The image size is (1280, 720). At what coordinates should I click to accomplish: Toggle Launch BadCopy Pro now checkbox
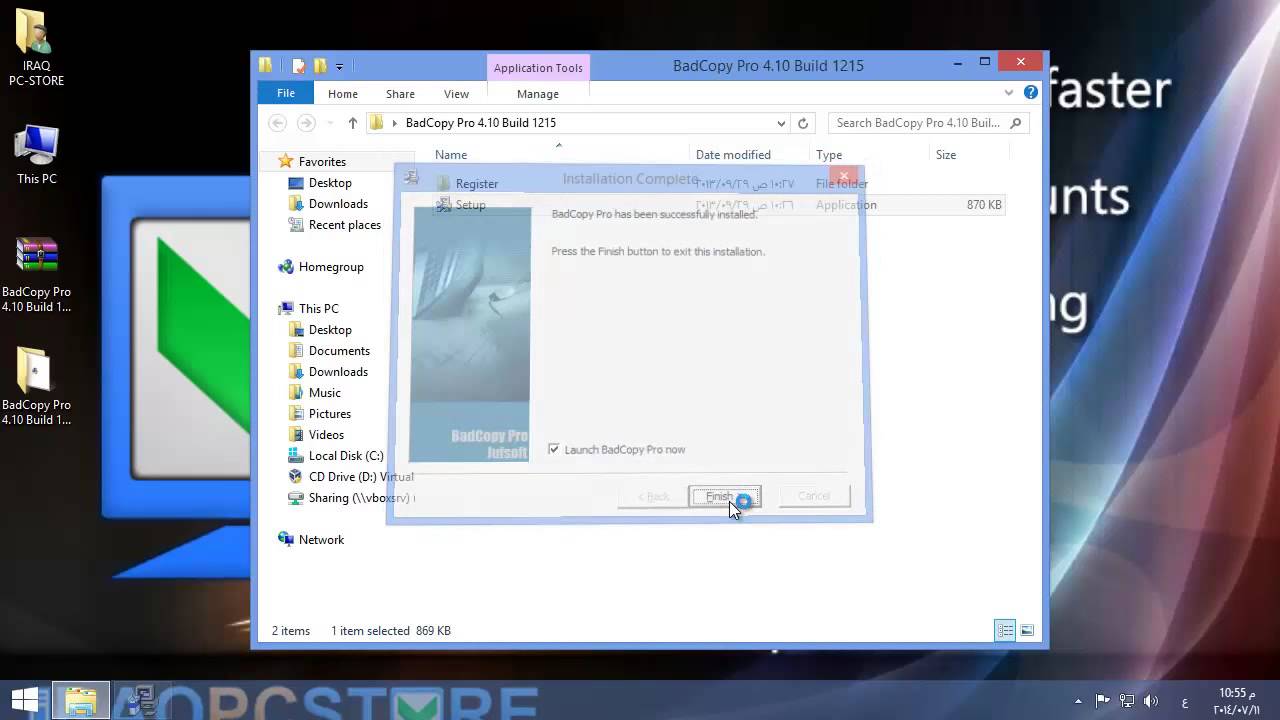click(554, 450)
